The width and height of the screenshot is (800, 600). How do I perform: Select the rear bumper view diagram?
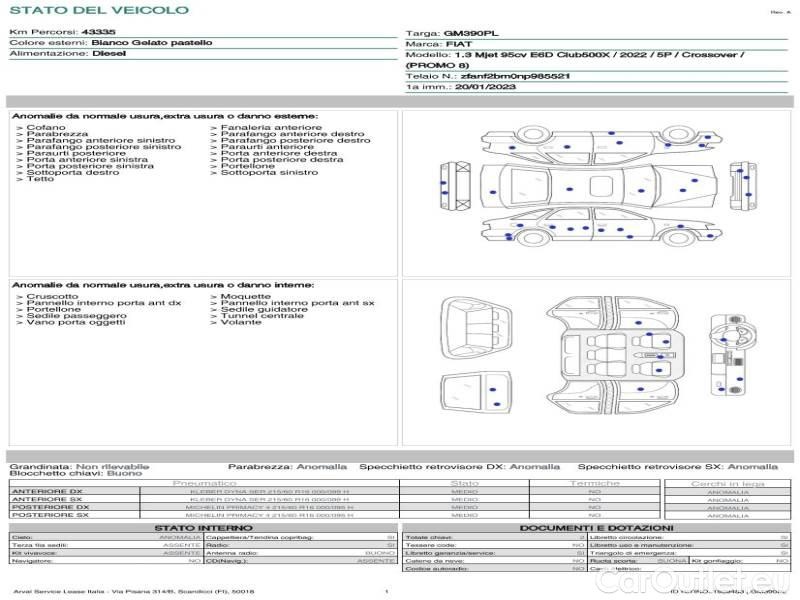click(x=455, y=186)
